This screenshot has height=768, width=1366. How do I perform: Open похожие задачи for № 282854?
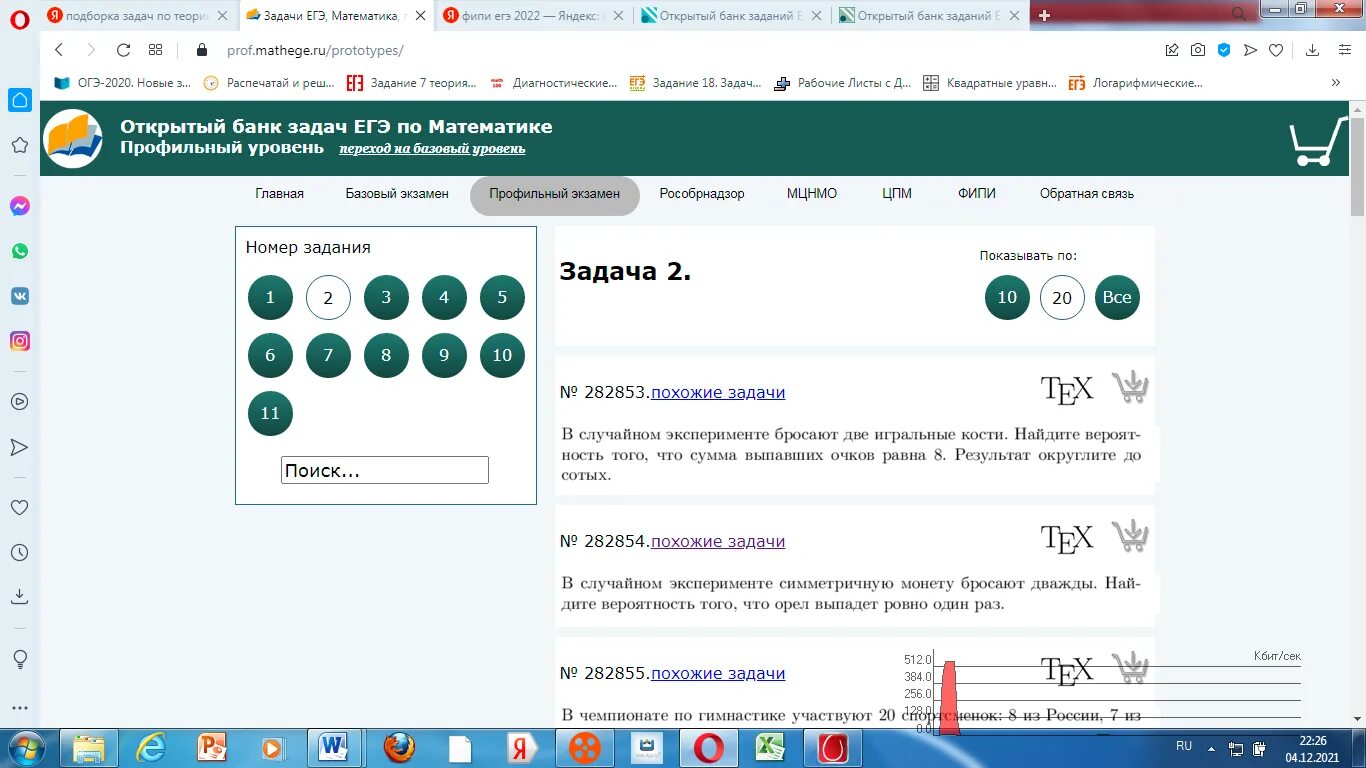(718, 541)
